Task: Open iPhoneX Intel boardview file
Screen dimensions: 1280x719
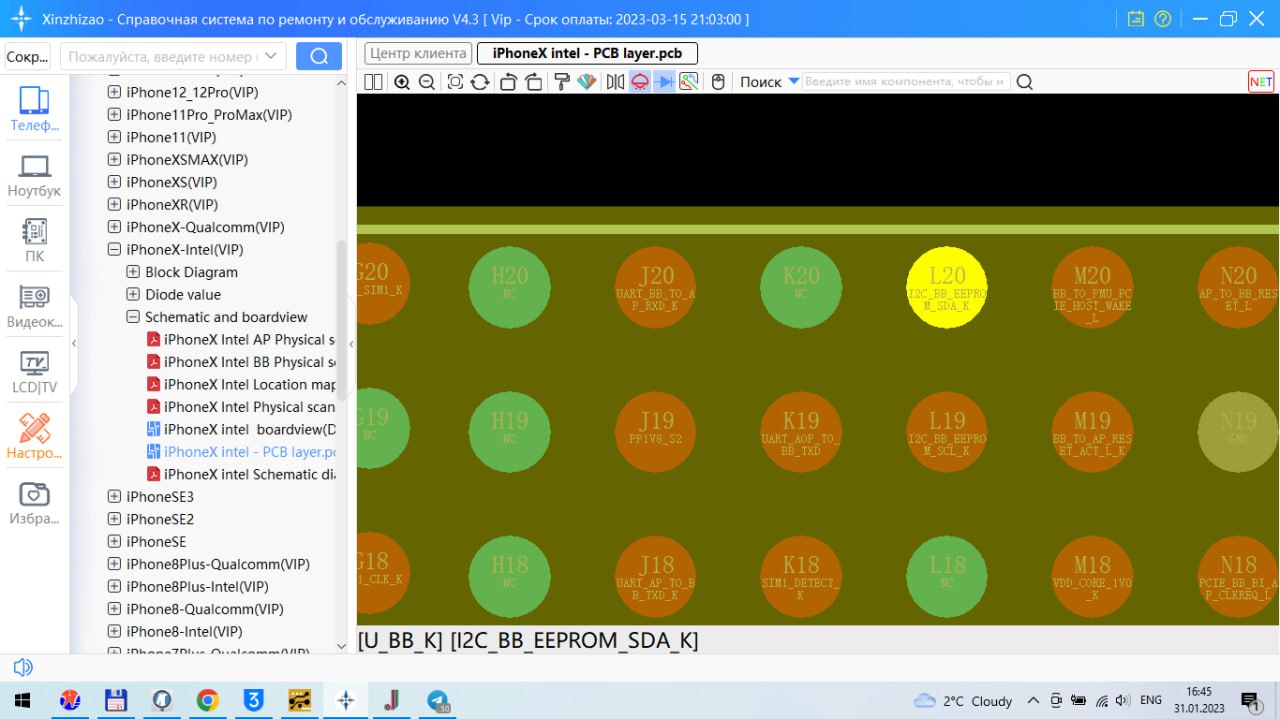Action: 241,430
